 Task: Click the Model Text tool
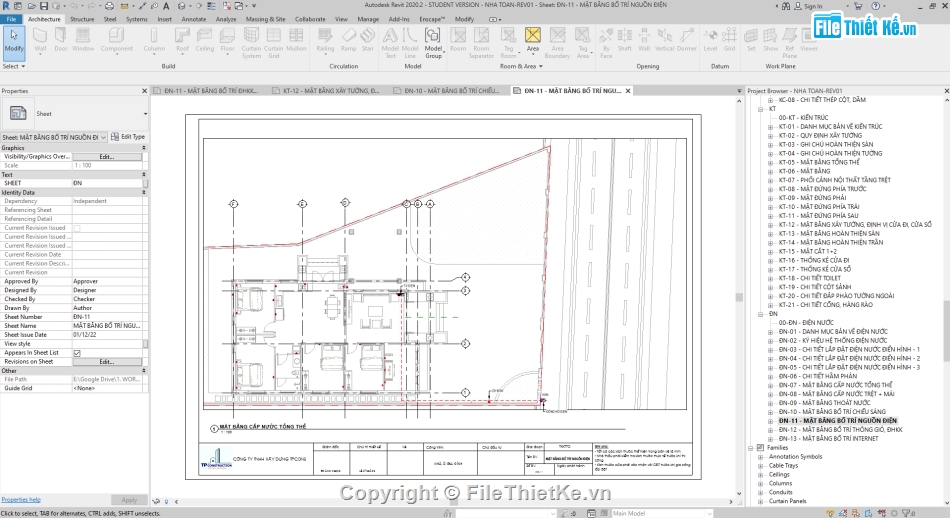[390, 43]
